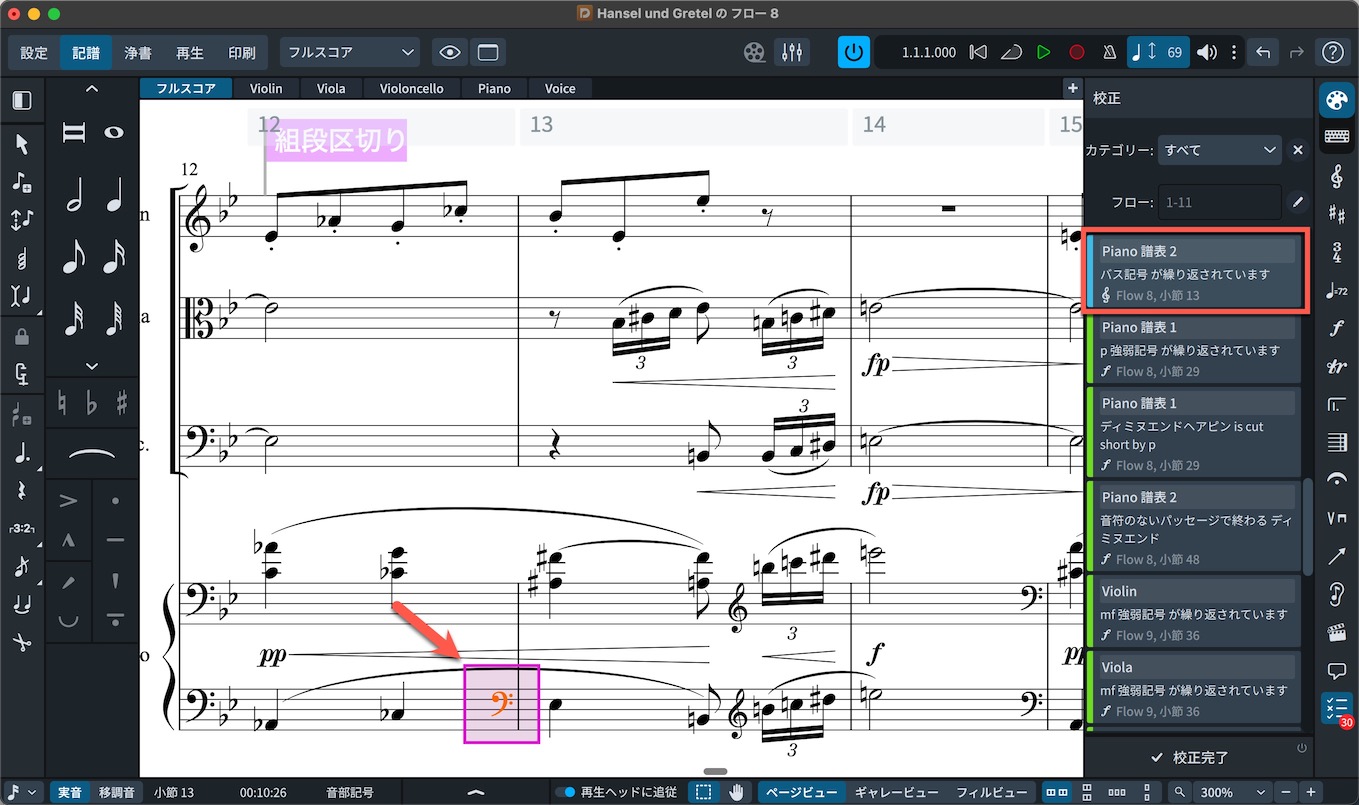Switch to 浄書 Engrave mode
This screenshot has width=1359, height=805.
pos(138,53)
